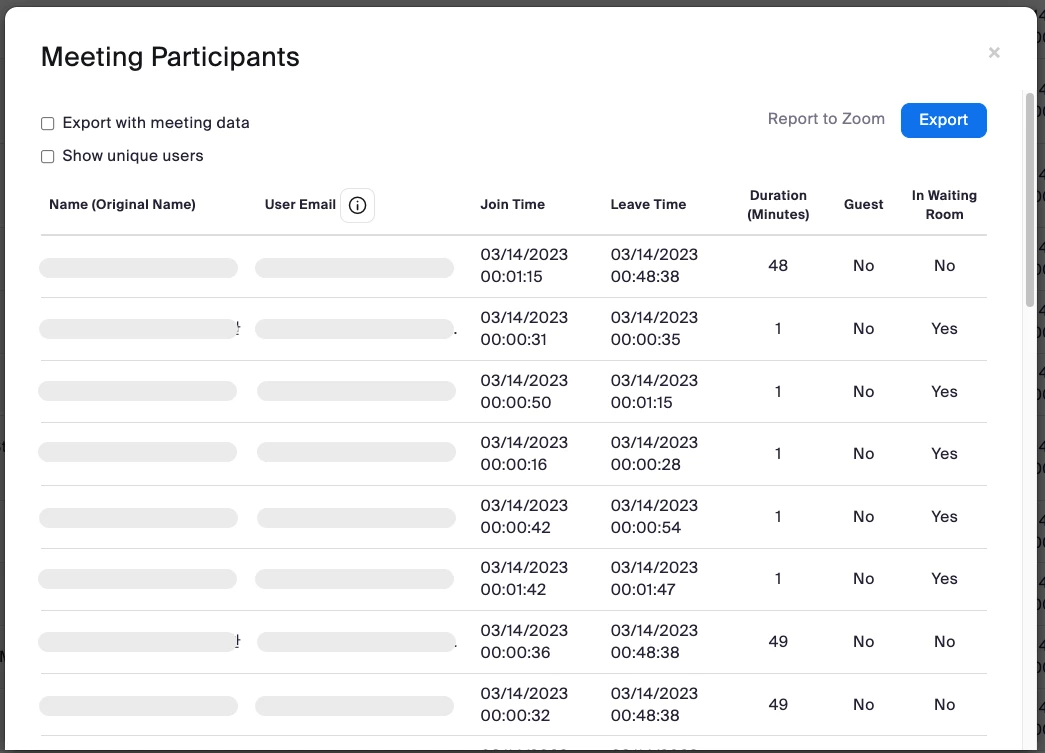Viewport: 1045px width, 753px height.
Task: Select join time 03/14/2023 00:00:32
Action: tap(524, 704)
